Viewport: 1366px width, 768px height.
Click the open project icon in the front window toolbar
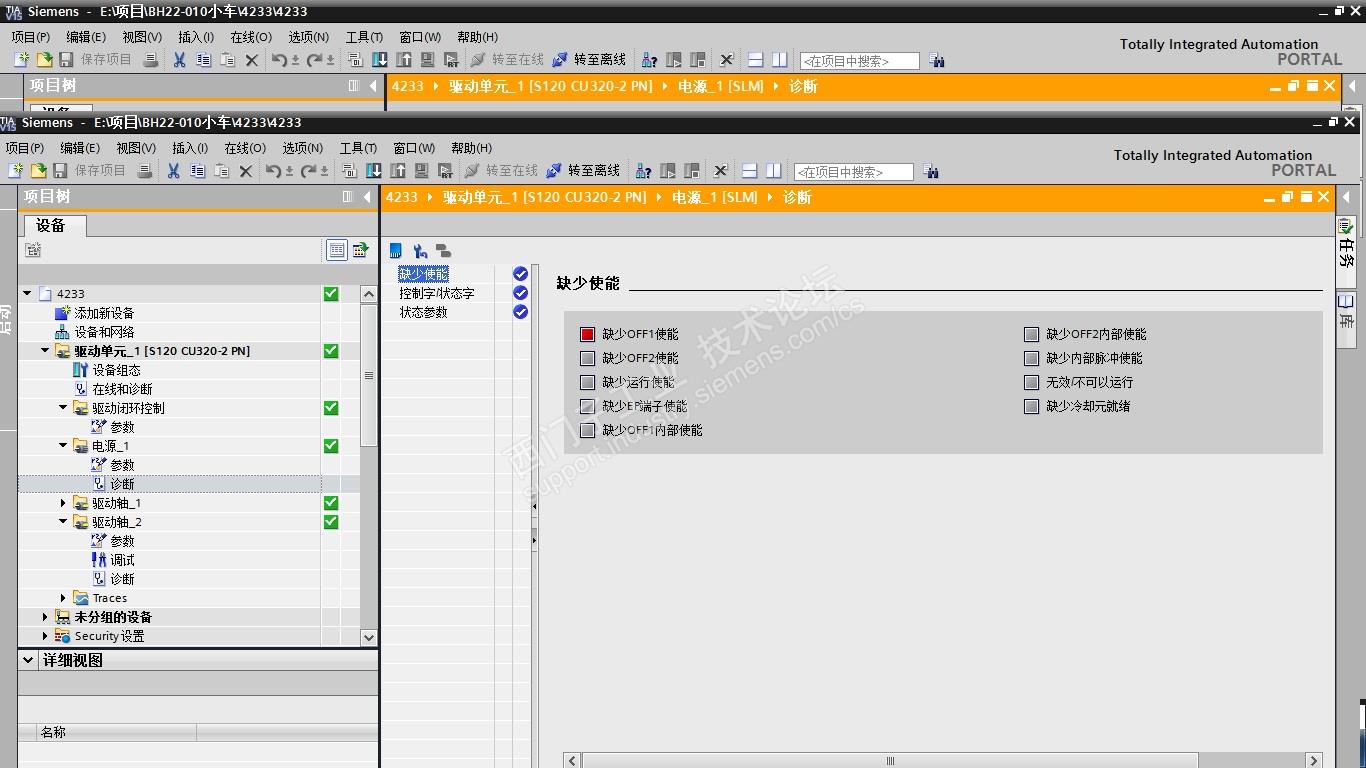pos(38,171)
